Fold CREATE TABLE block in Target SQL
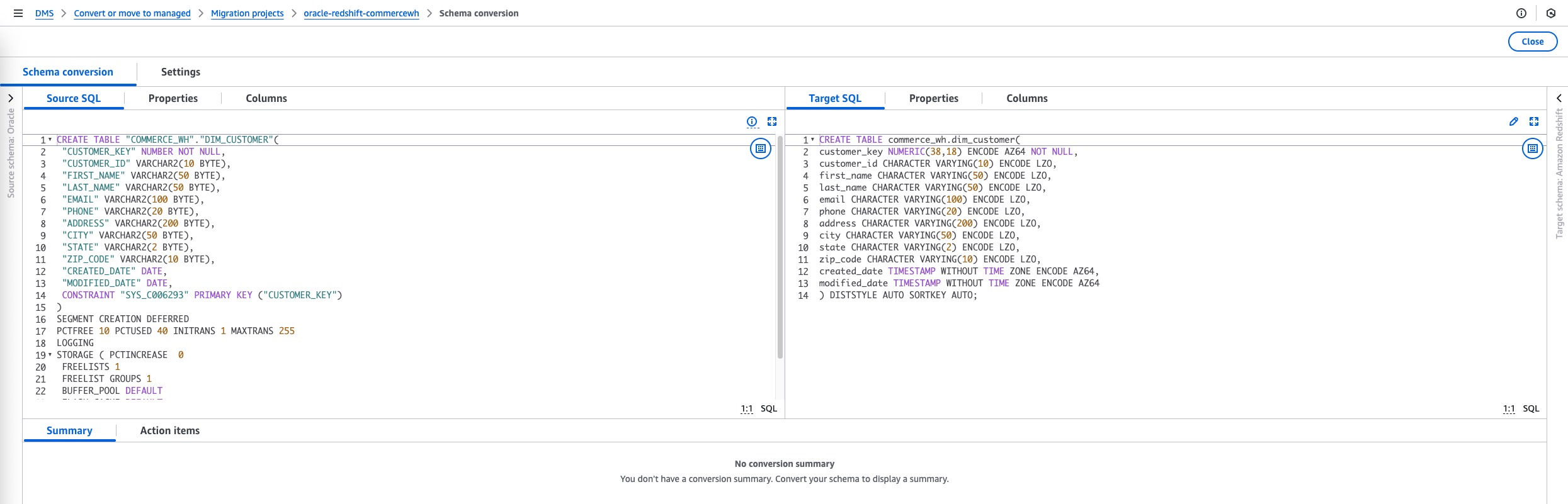 (x=812, y=140)
